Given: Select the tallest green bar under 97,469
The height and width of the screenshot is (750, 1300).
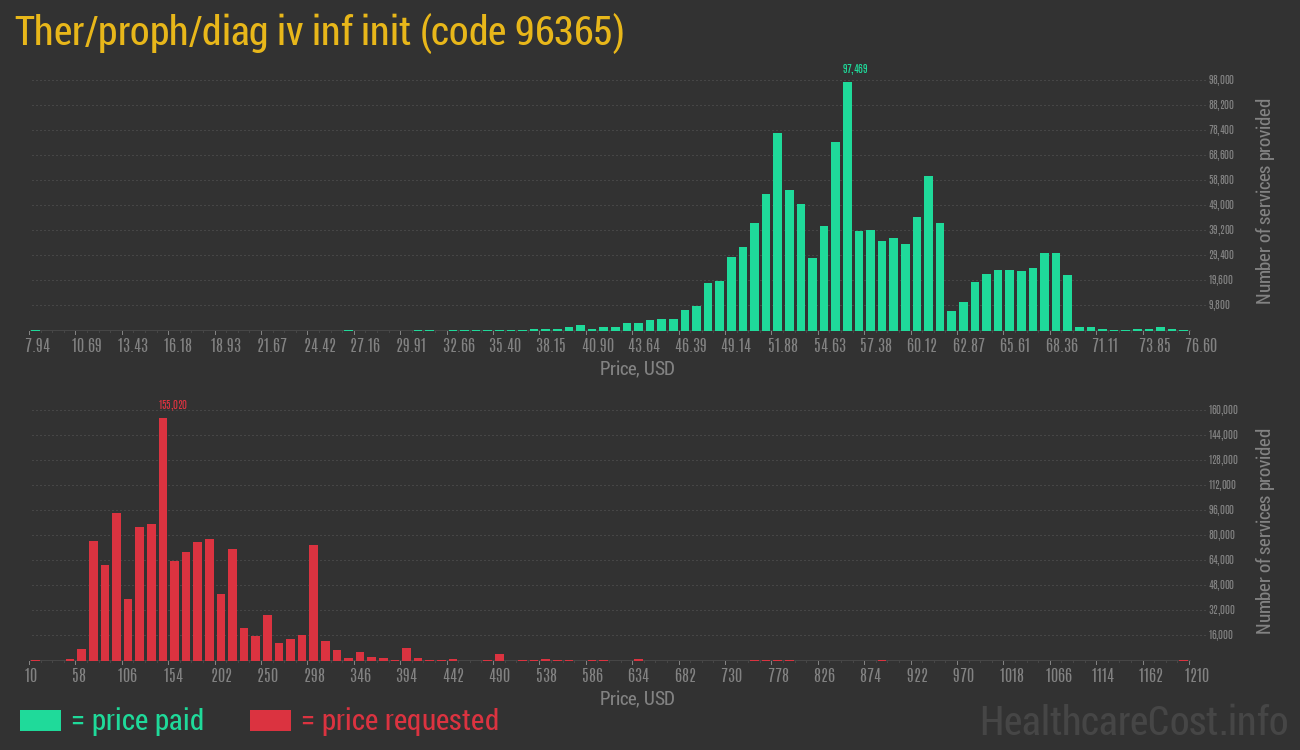Looking at the screenshot, I should tap(847, 206).
